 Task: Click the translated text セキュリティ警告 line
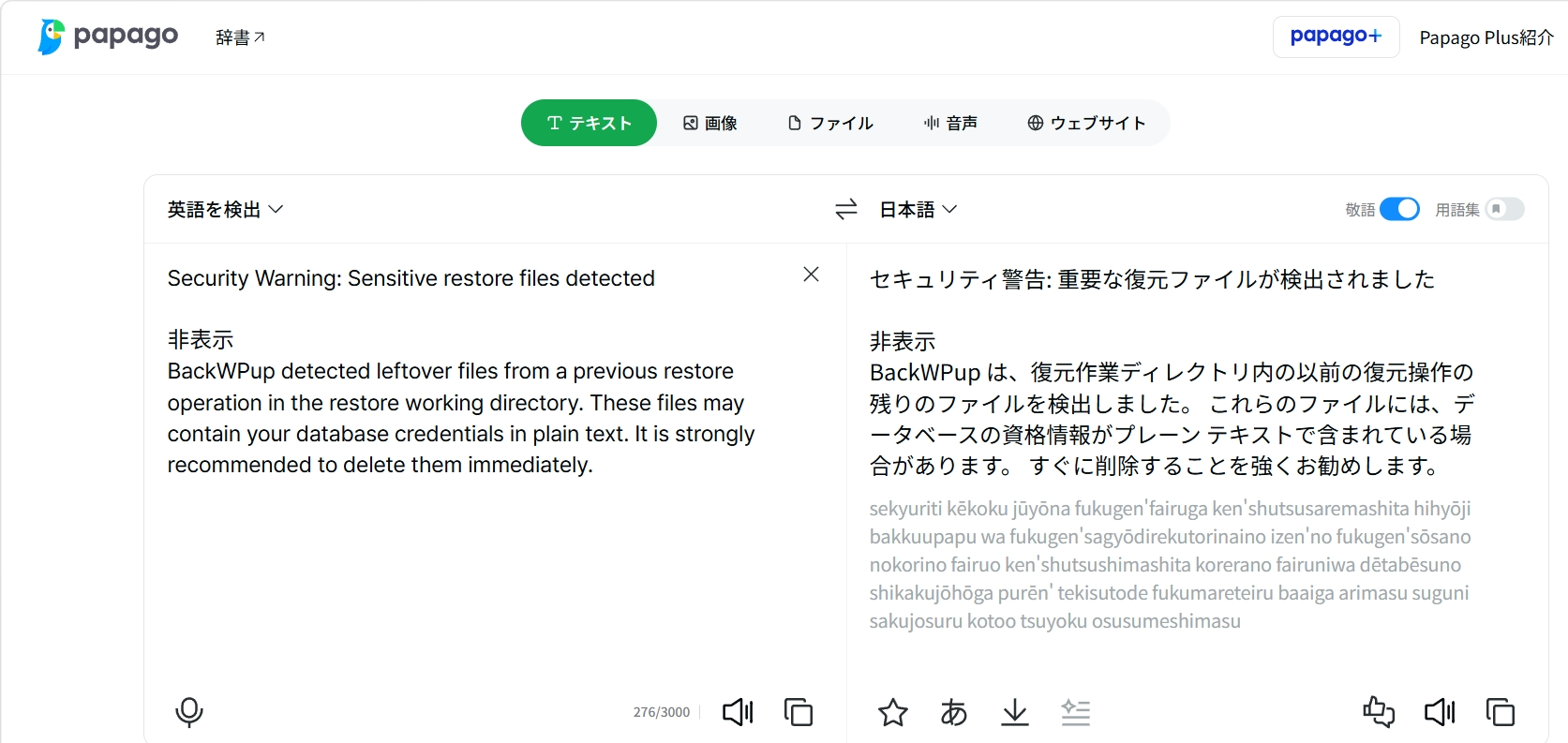click(x=1152, y=279)
